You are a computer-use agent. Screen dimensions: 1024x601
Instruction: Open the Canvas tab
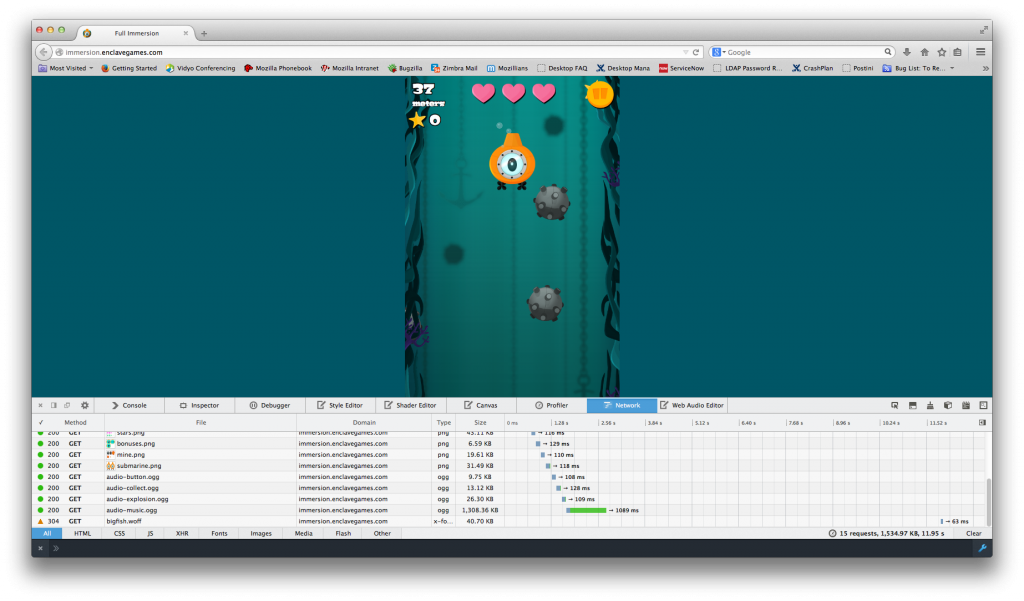[481, 405]
